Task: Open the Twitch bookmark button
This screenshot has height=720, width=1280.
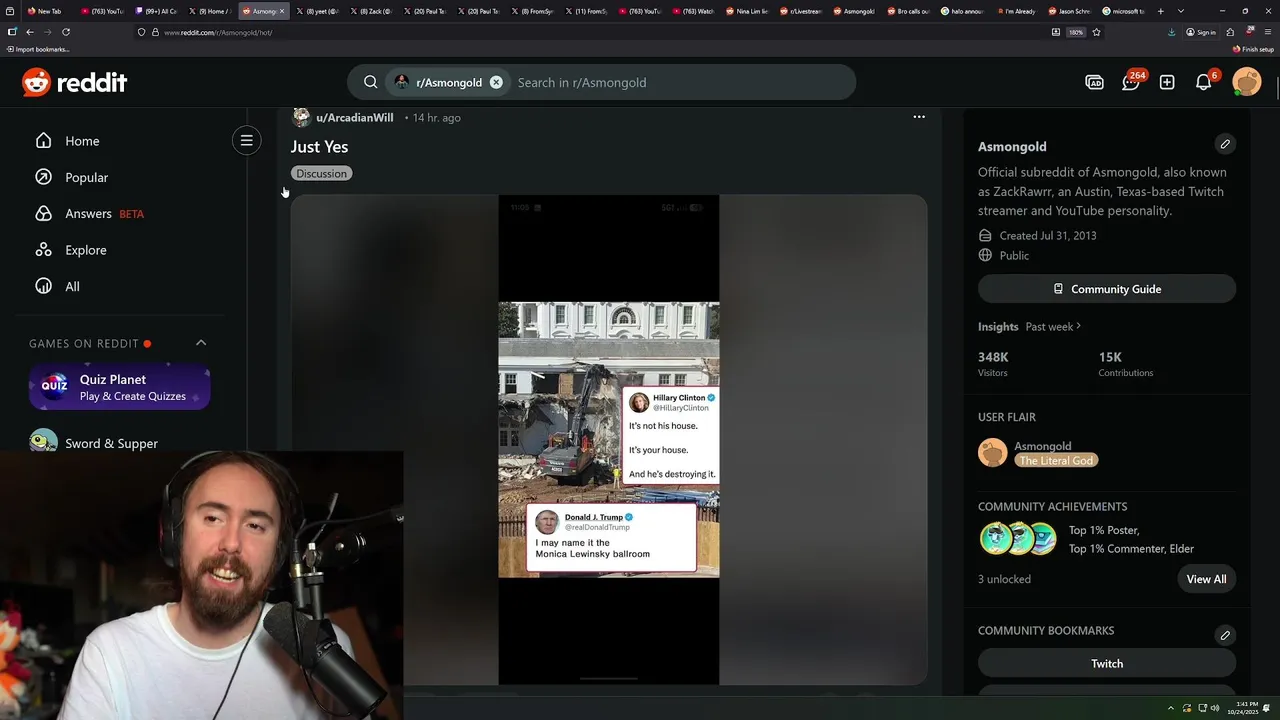Action: click(1107, 663)
